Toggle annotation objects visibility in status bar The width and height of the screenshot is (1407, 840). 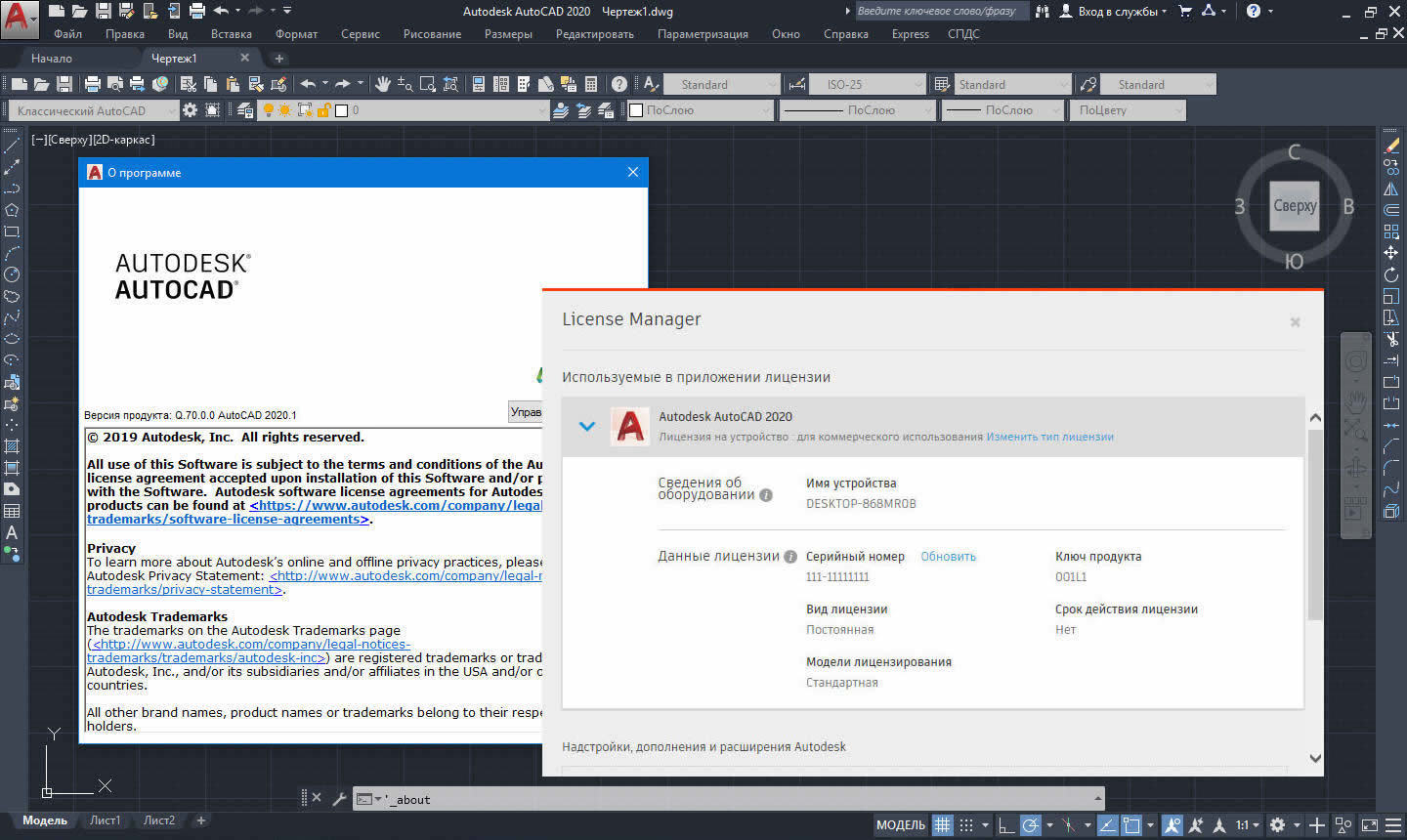pyautogui.click(x=1172, y=825)
